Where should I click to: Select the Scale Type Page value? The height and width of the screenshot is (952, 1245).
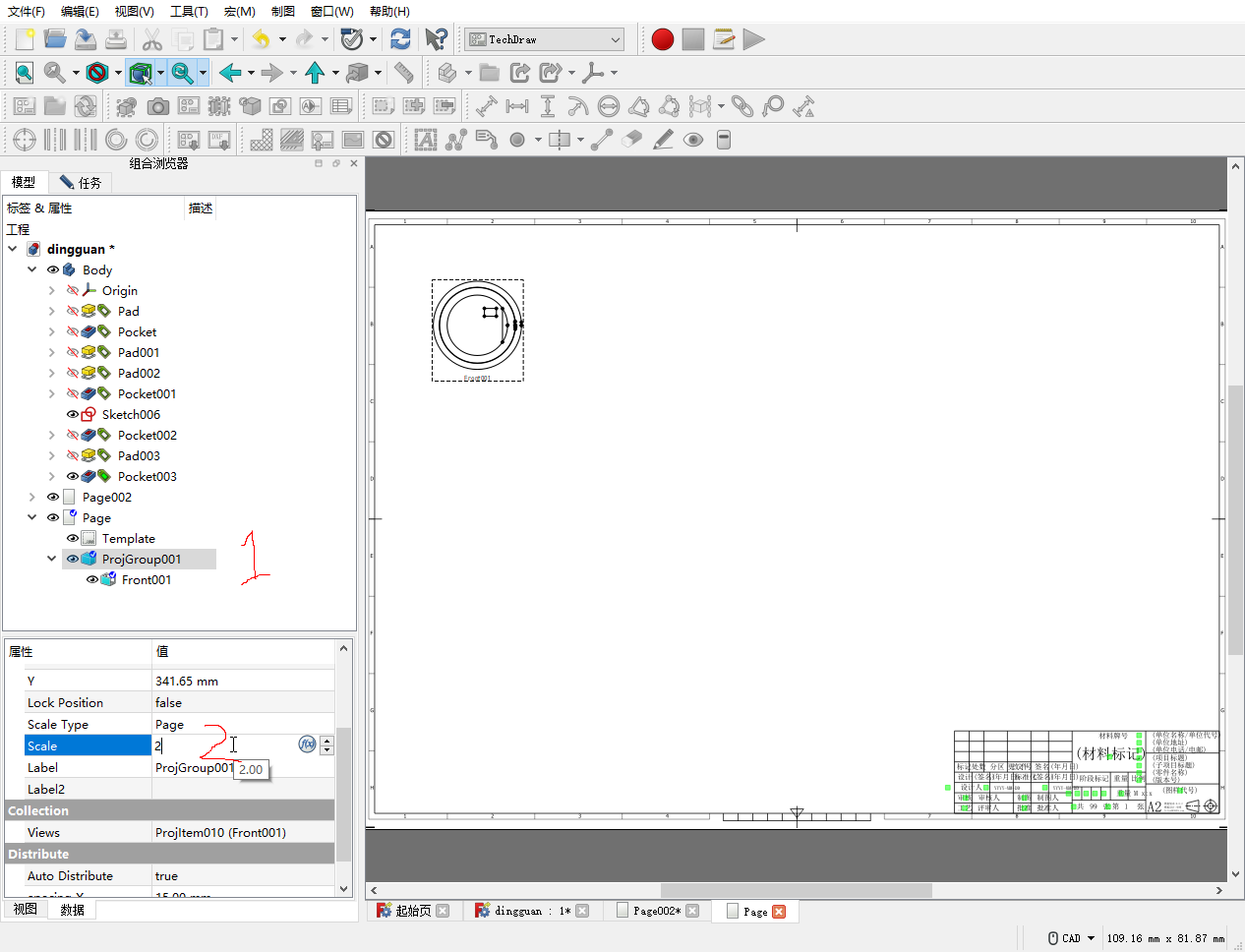(x=243, y=724)
